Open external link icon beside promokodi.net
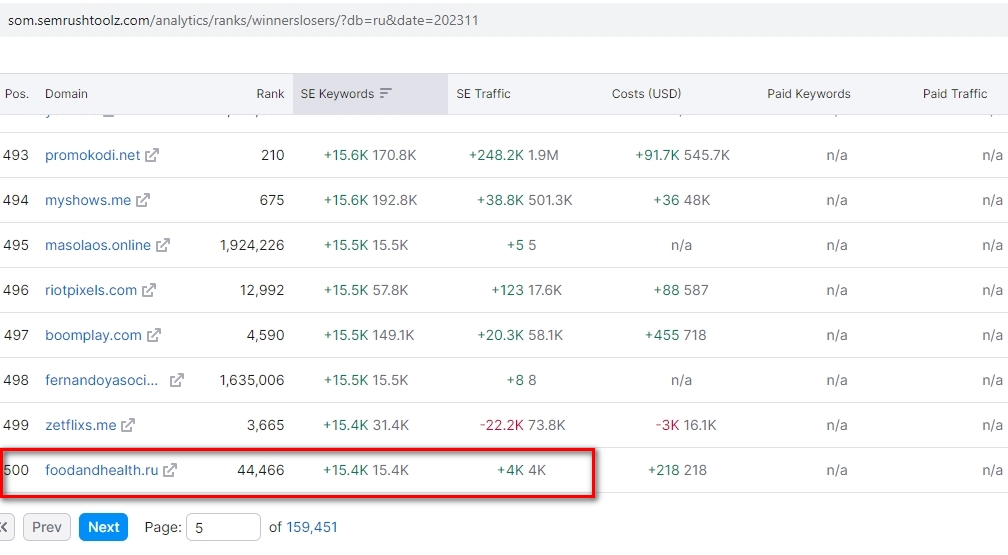 (152, 156)
